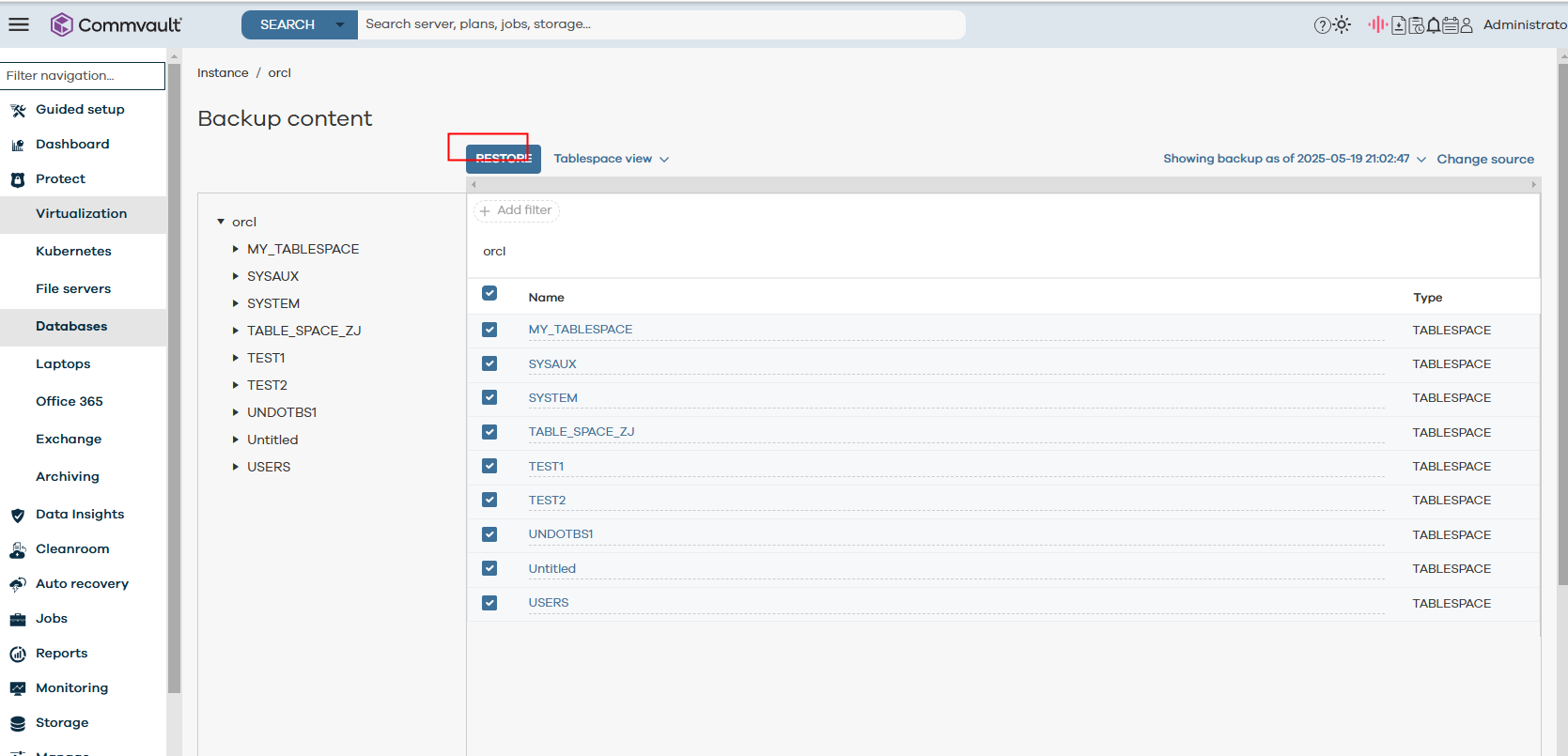Click the Change source link
The height and width of the screenshot is (756, 1568).
pos(1484,160)
